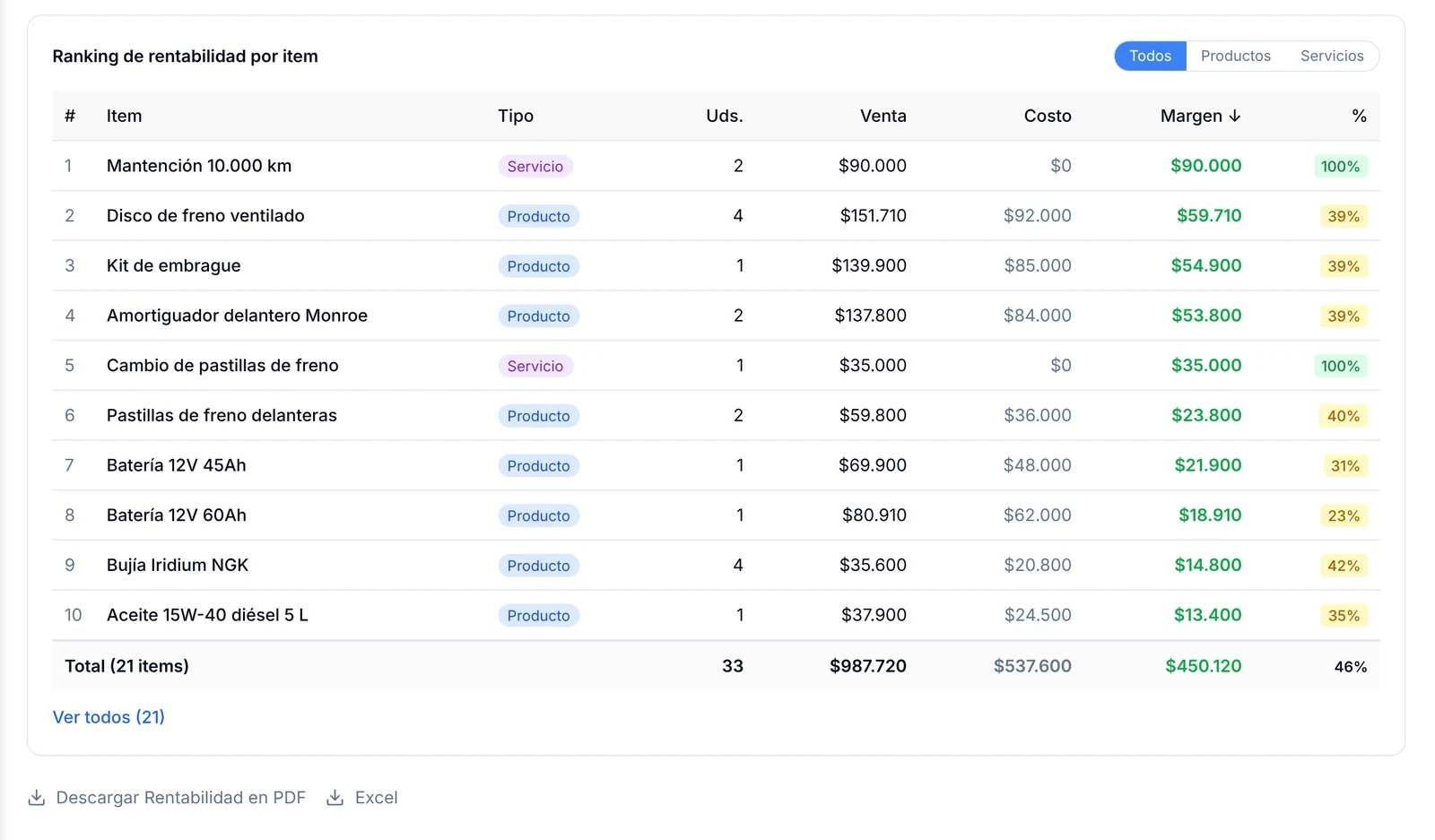The width and height of the screenshot is (1435, 840).
Task: Click the Batería 12V 45Ah item
Action: coord(177,465)
